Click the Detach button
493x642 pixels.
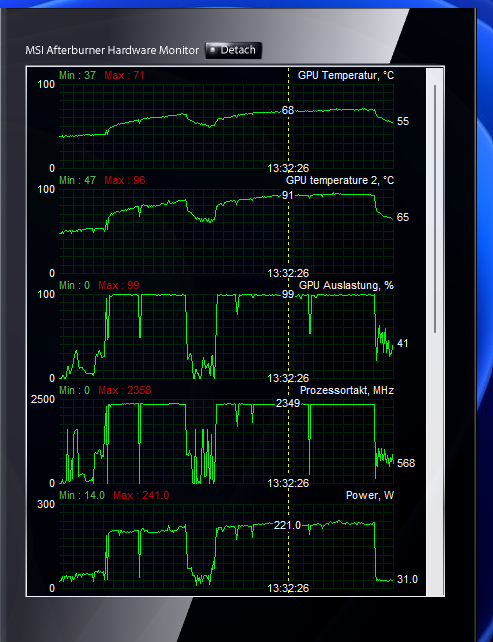click(x=233, y=50)
